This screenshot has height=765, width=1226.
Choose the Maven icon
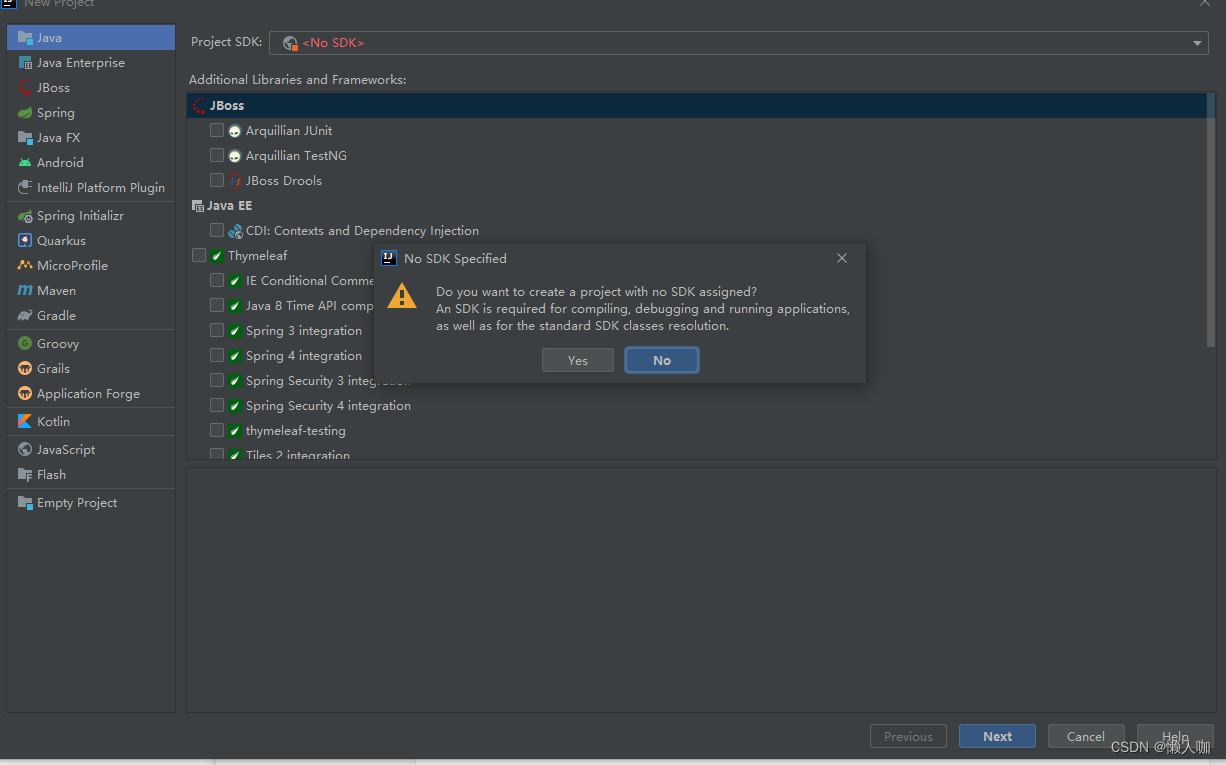click(25, 291)
